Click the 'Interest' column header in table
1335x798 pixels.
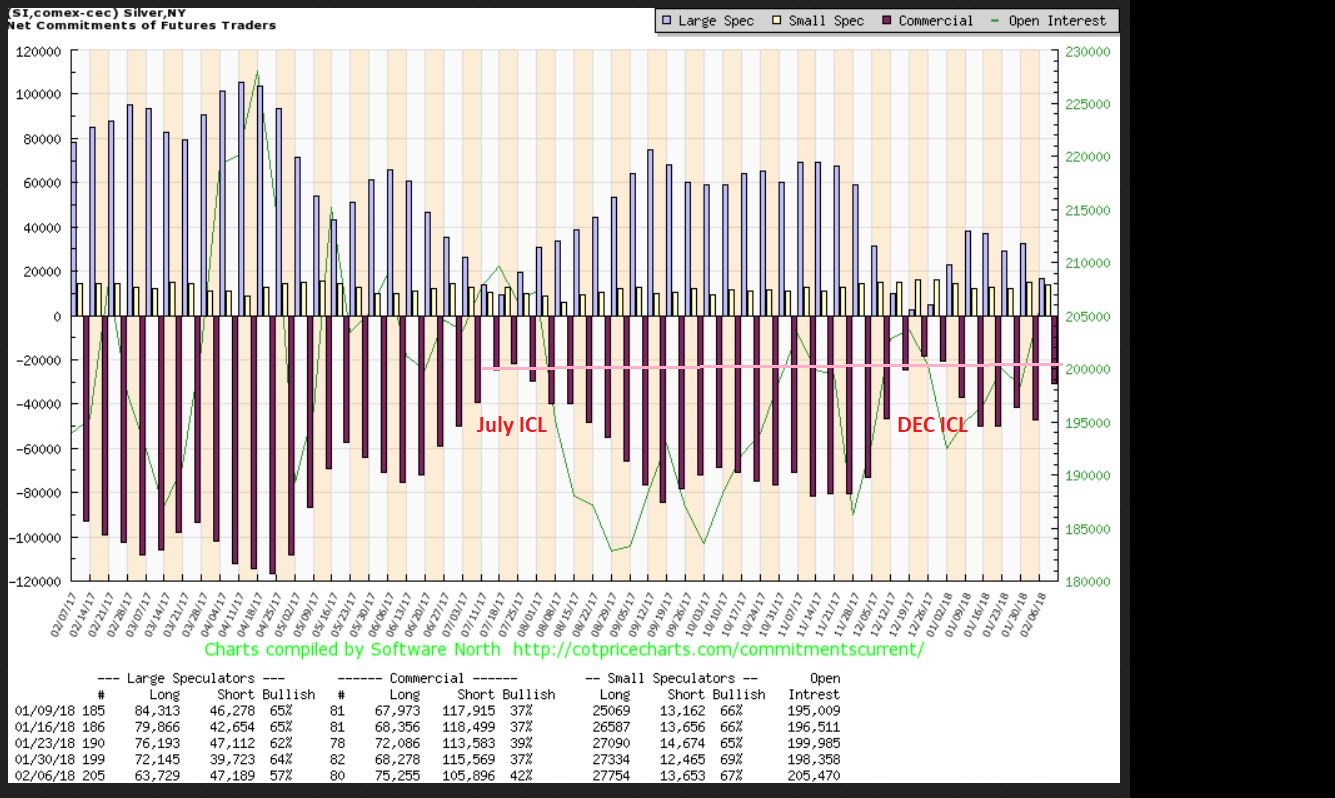pos(813,694)
